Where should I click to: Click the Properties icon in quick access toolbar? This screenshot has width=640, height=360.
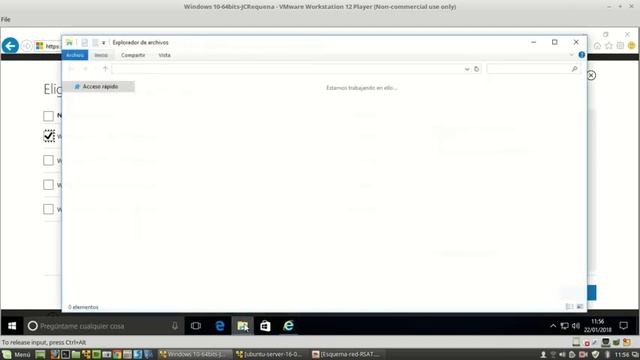click(x=84, y=42)
